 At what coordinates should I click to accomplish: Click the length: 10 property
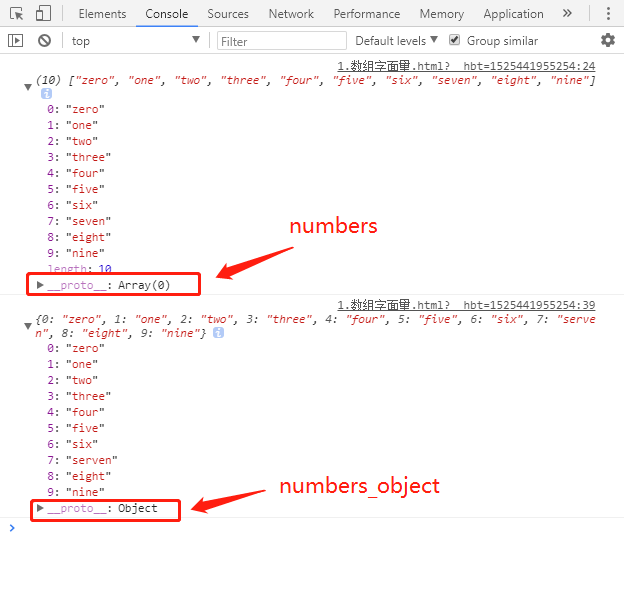(x=80, y=269)
